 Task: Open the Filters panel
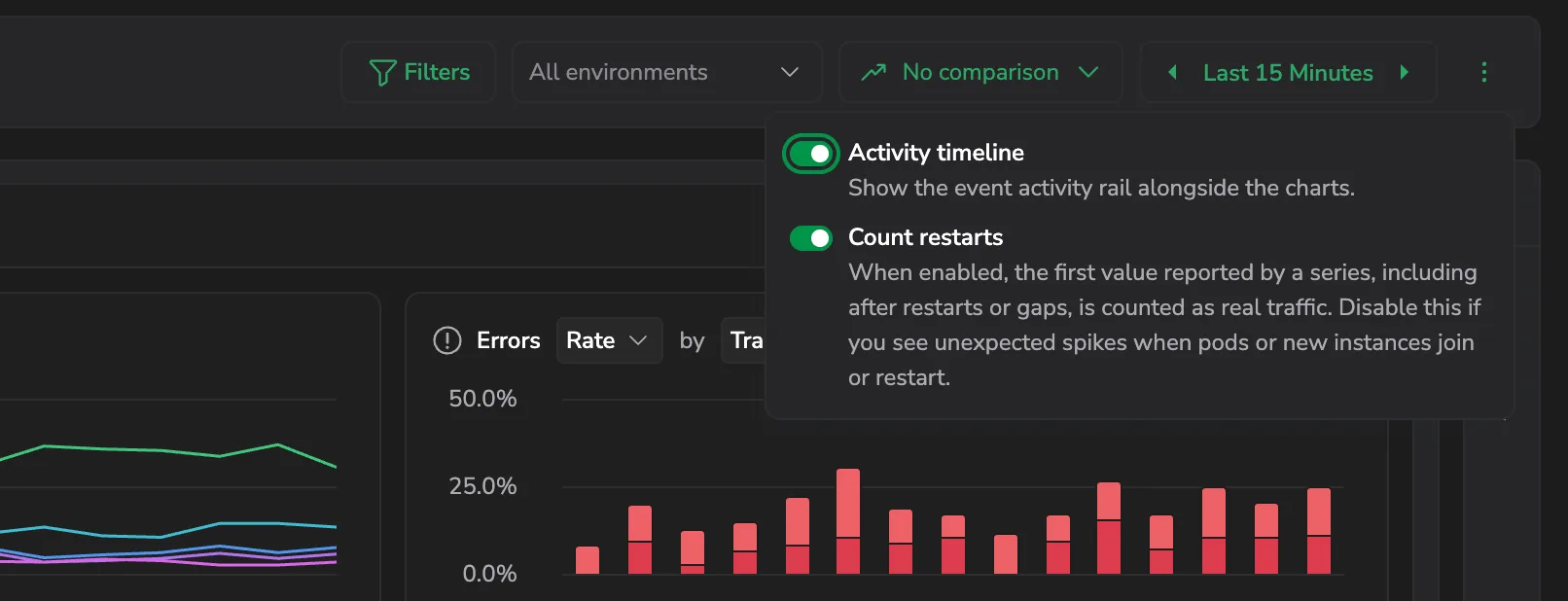[x=418, y=72]
